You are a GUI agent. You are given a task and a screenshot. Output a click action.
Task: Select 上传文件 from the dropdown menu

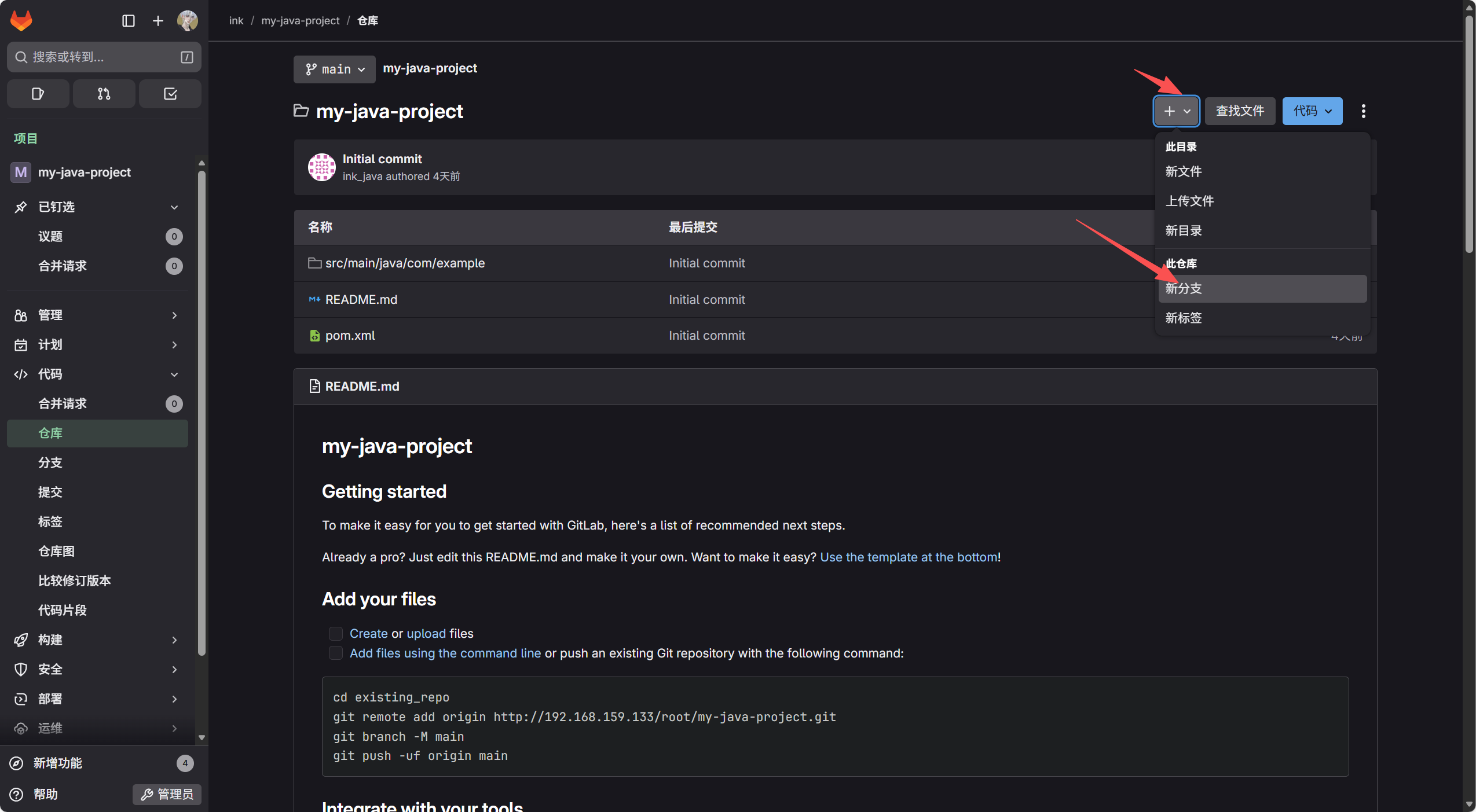pyautogui.click(x=1189, y=201)
